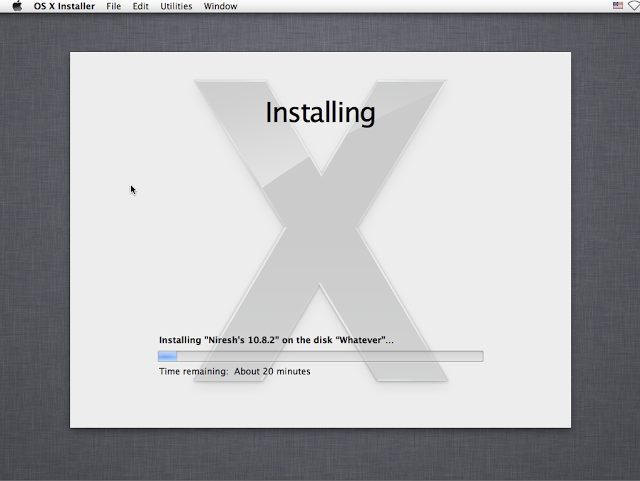
Task: Click the US flag input source icon
Action: pyautogui.click(x=619, y=6)
